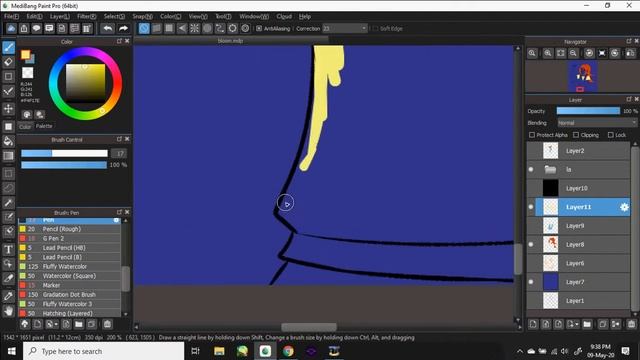Click the canvas horizontal scrollbar
640x360 pixels.
[309, 327]
